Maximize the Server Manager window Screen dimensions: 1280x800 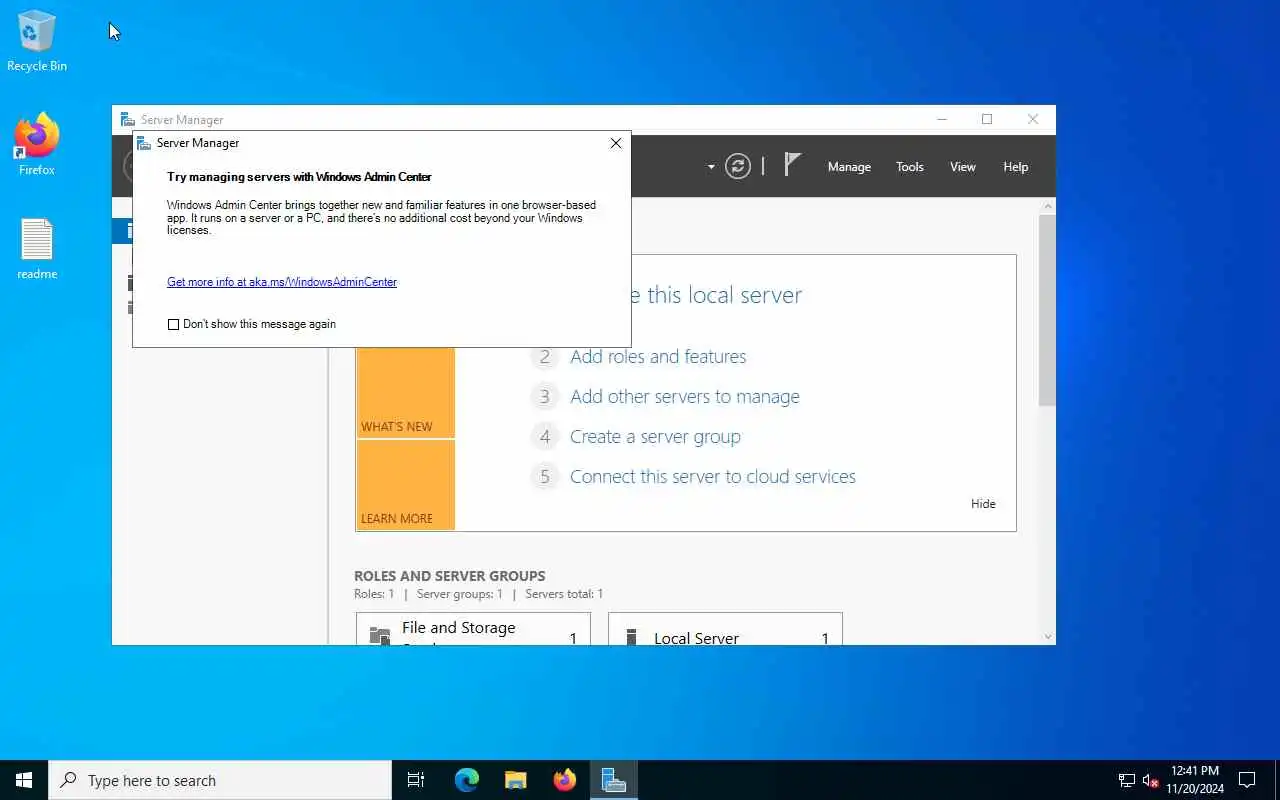click(987, 119)
